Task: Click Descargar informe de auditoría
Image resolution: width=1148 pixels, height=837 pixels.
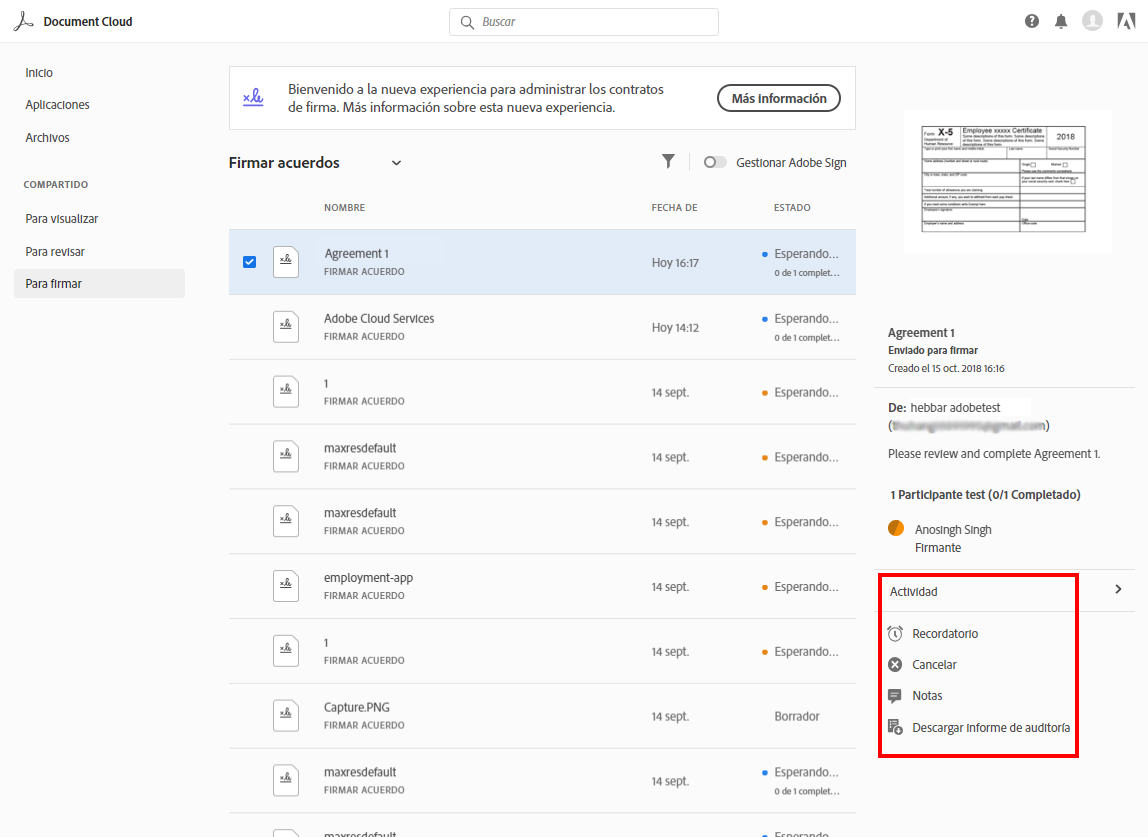Action: (991, 728)
